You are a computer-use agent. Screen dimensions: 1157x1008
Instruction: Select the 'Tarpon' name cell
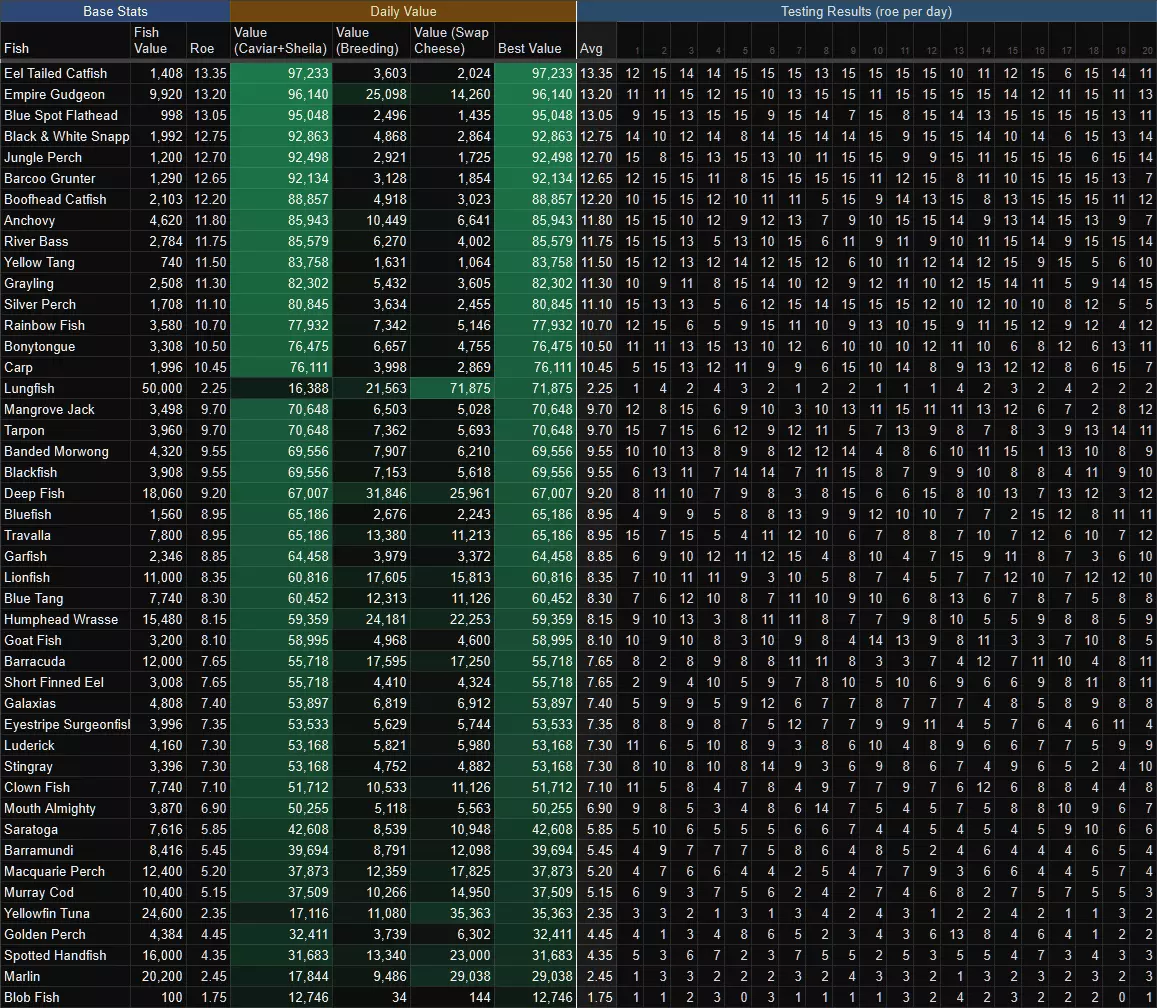click(66, 431)
